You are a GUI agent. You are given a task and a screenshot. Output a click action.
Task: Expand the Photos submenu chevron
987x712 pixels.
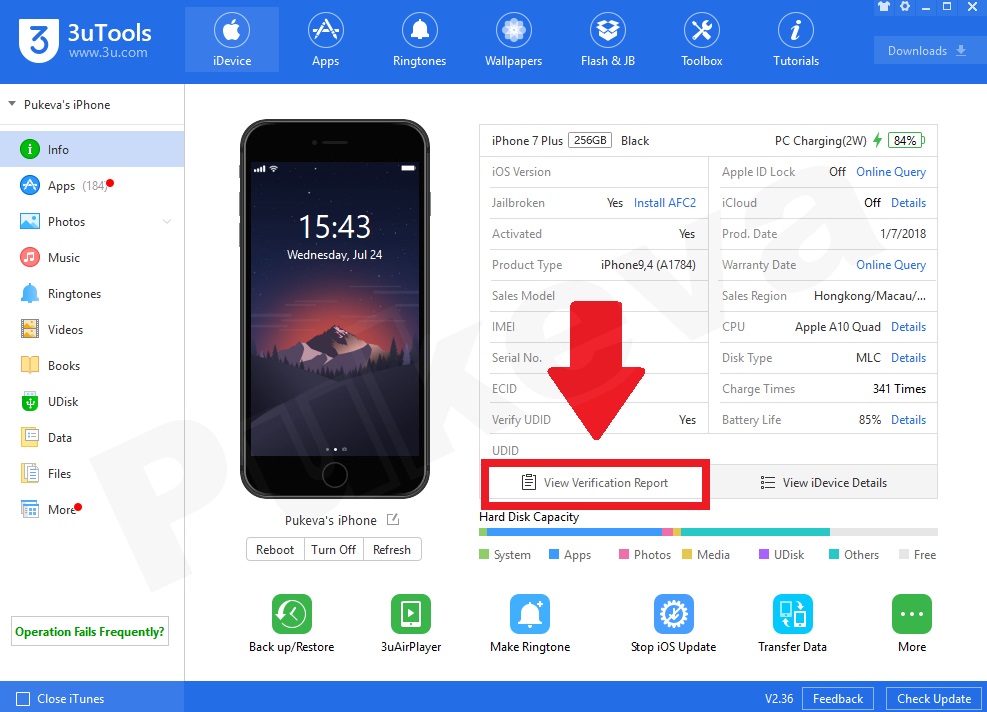(167, 222)
